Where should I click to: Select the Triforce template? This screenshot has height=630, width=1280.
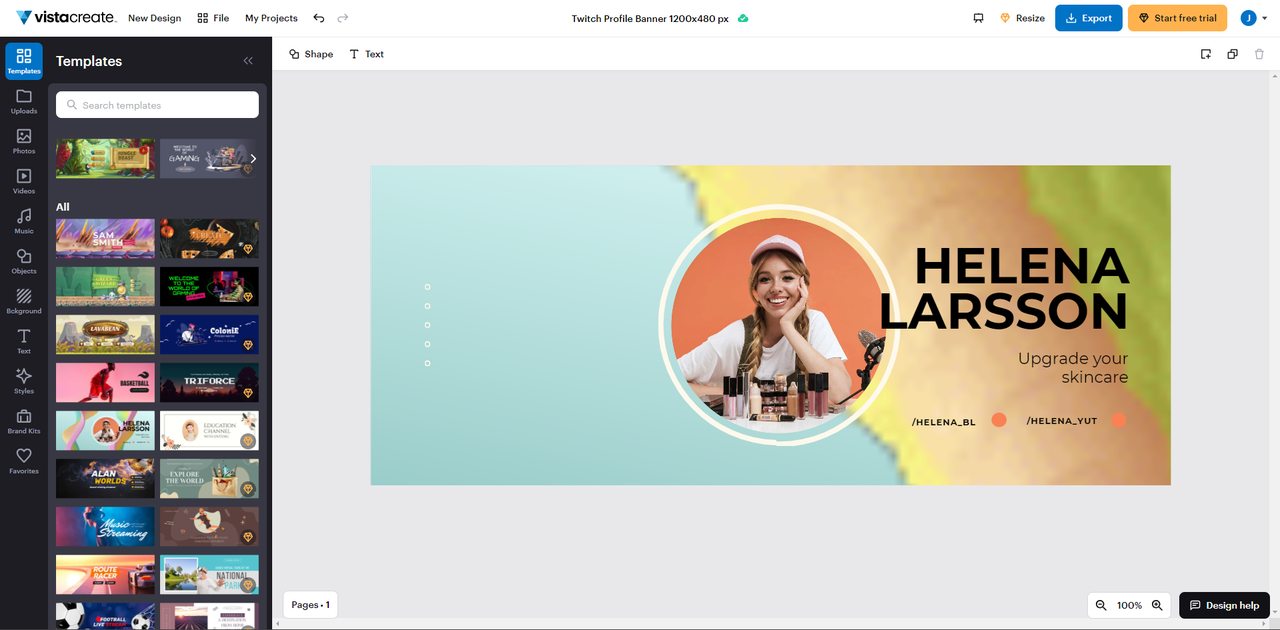(x=209, y=382)
